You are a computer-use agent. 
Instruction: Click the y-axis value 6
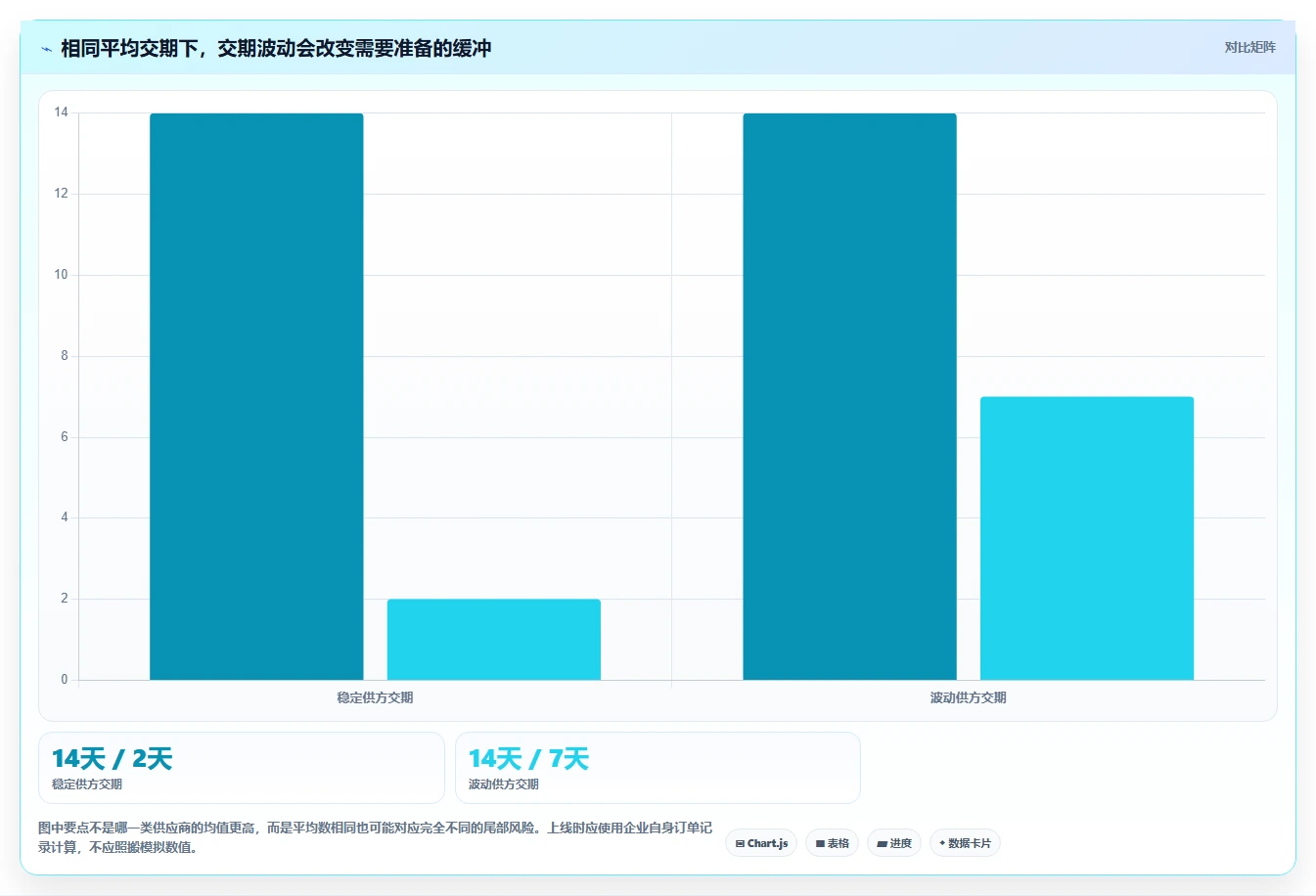click(65, 437)
